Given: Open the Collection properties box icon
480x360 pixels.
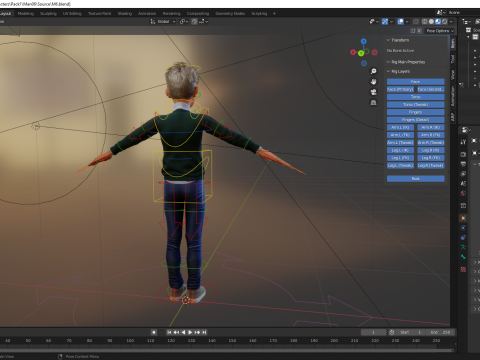Looking at the screenshot, I should (463, 206).
